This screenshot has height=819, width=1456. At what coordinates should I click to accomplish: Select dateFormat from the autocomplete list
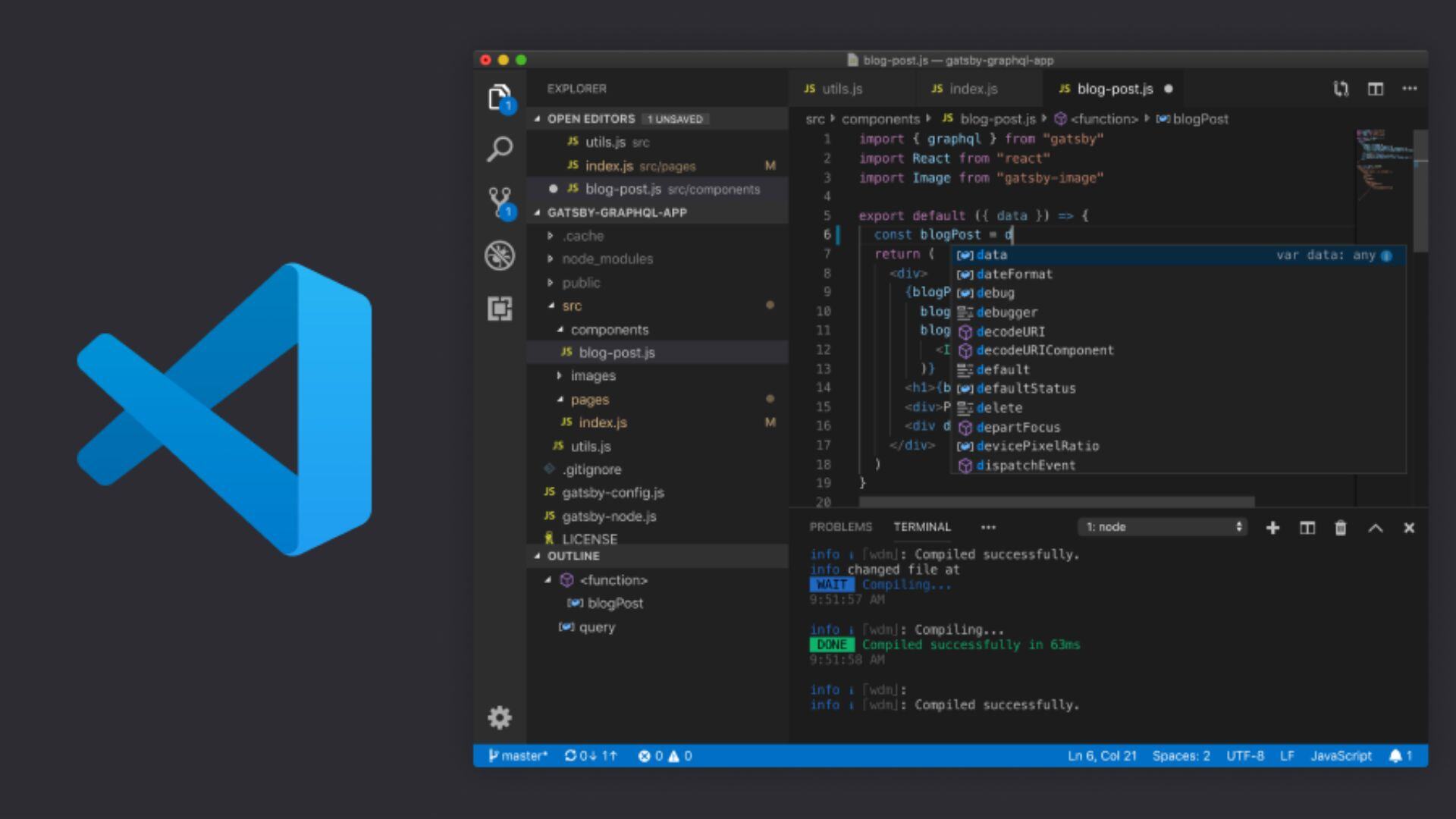click(x=1014, y=275)
